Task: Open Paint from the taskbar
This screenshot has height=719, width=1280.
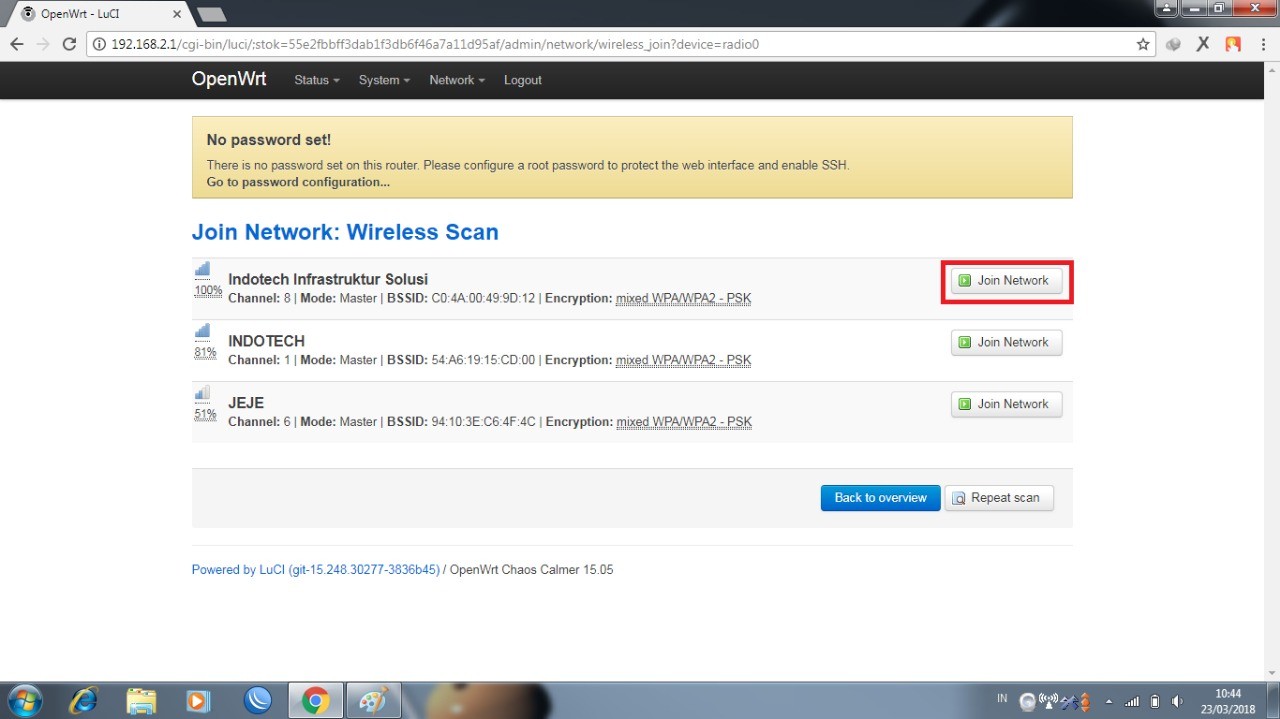Action: (374, 700)
